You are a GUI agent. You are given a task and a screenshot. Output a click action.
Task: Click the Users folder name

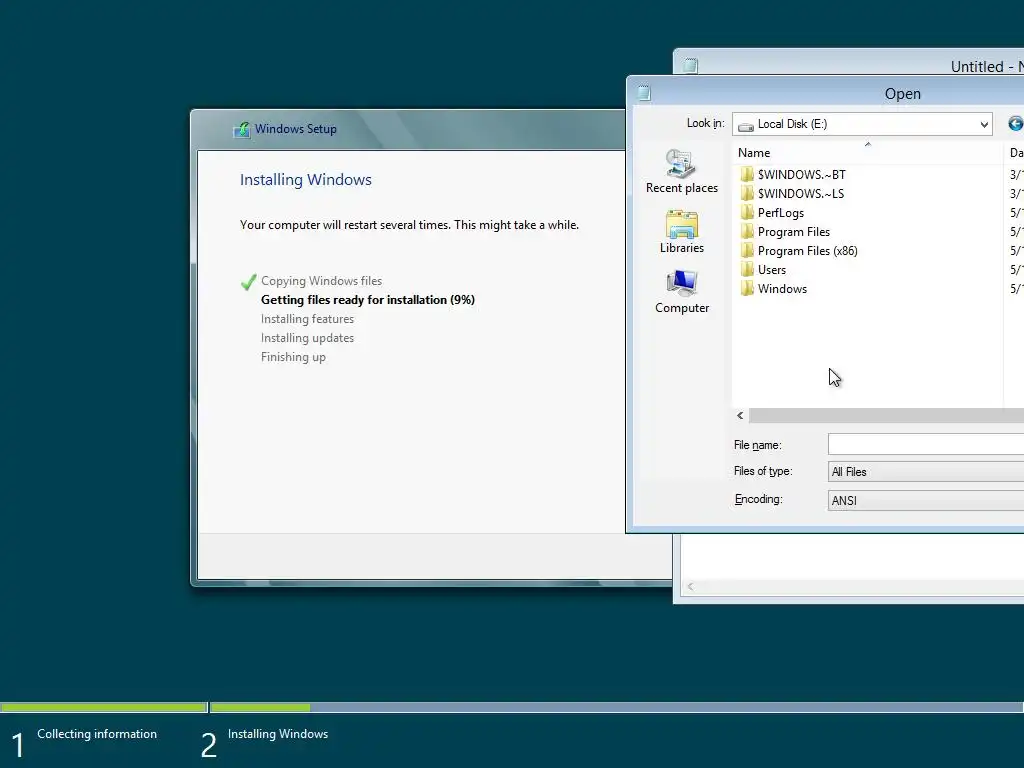click(771, 269)
